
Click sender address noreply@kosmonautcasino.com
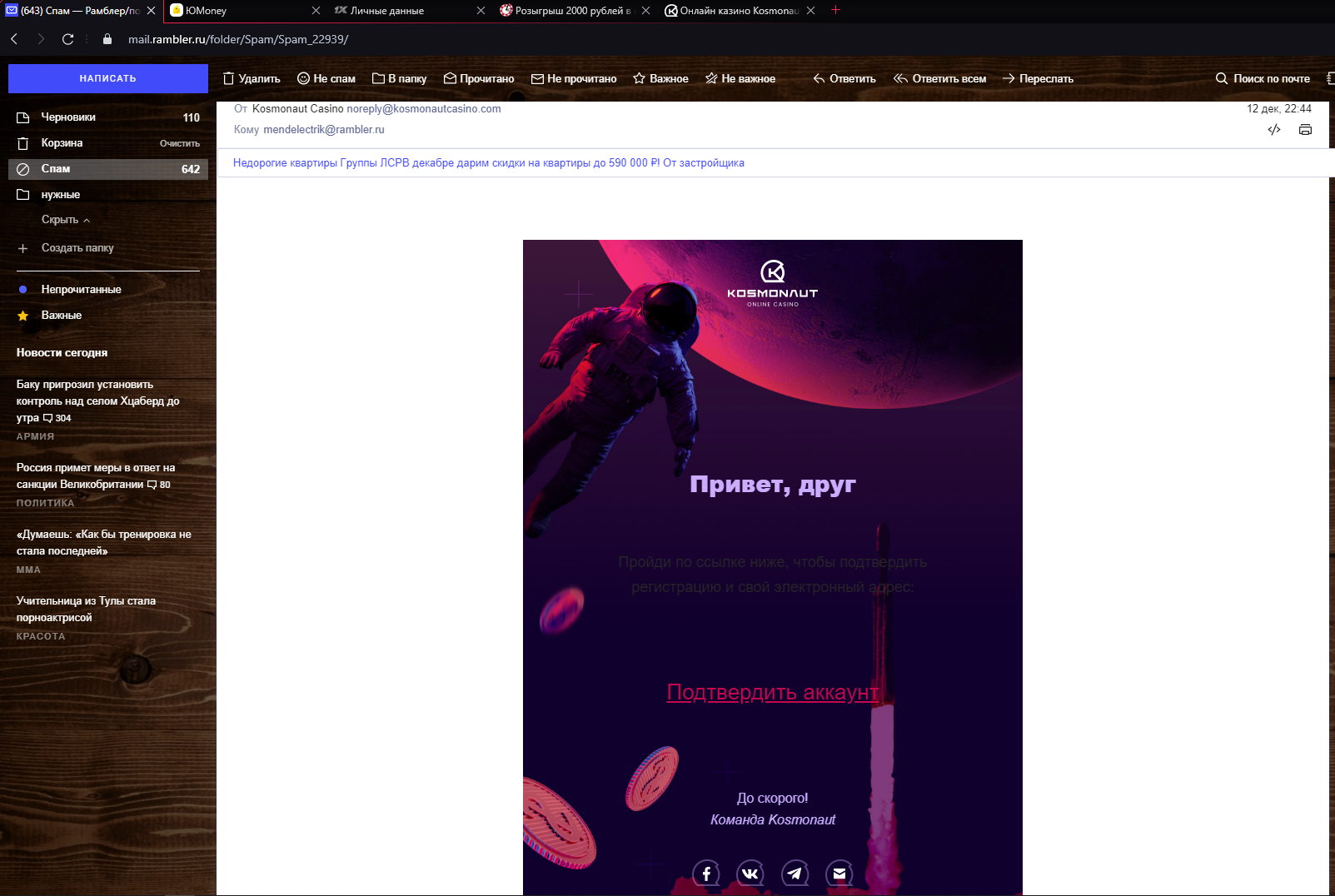tap(424, 109)
